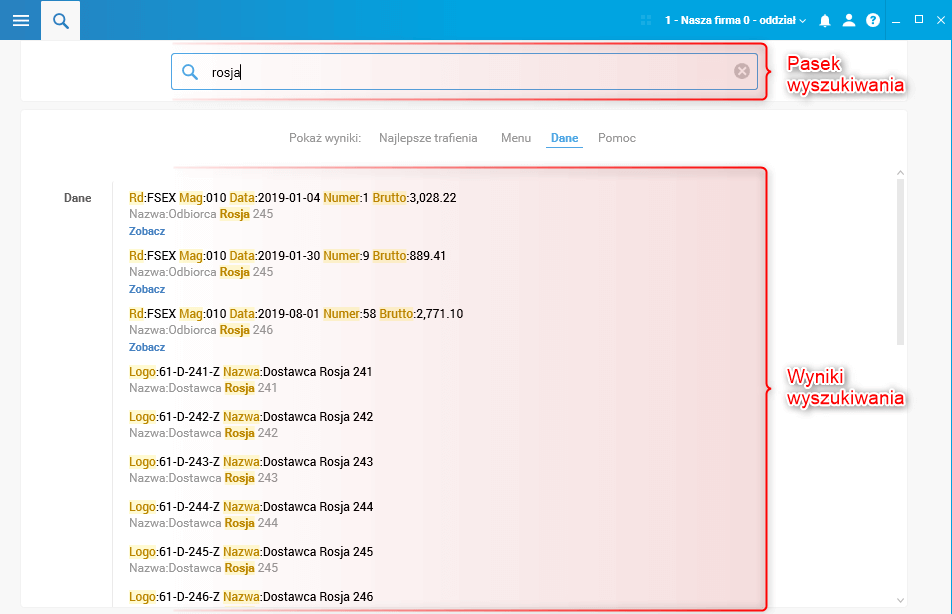Viewport: 952px width, 614px height.
Task: Click 'Zobacz' under the 2019-01-04 invoice
Action: pyautogui.click(x=147, y=231)
